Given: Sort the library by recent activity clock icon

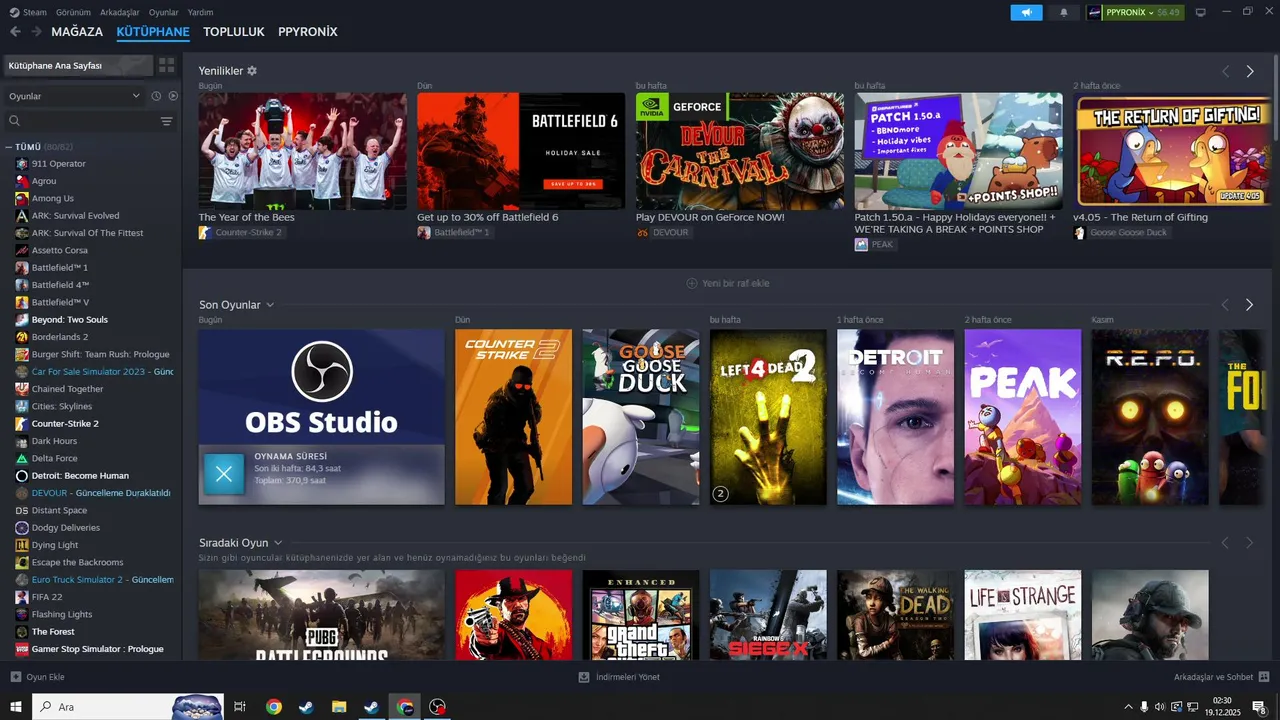Looking at the screenshot, I should click(x=156, y=96).
